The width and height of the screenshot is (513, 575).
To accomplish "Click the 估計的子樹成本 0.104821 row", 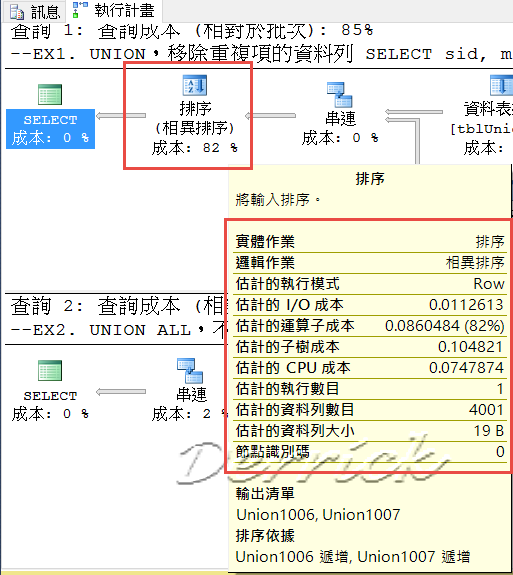I will [370, 347].
